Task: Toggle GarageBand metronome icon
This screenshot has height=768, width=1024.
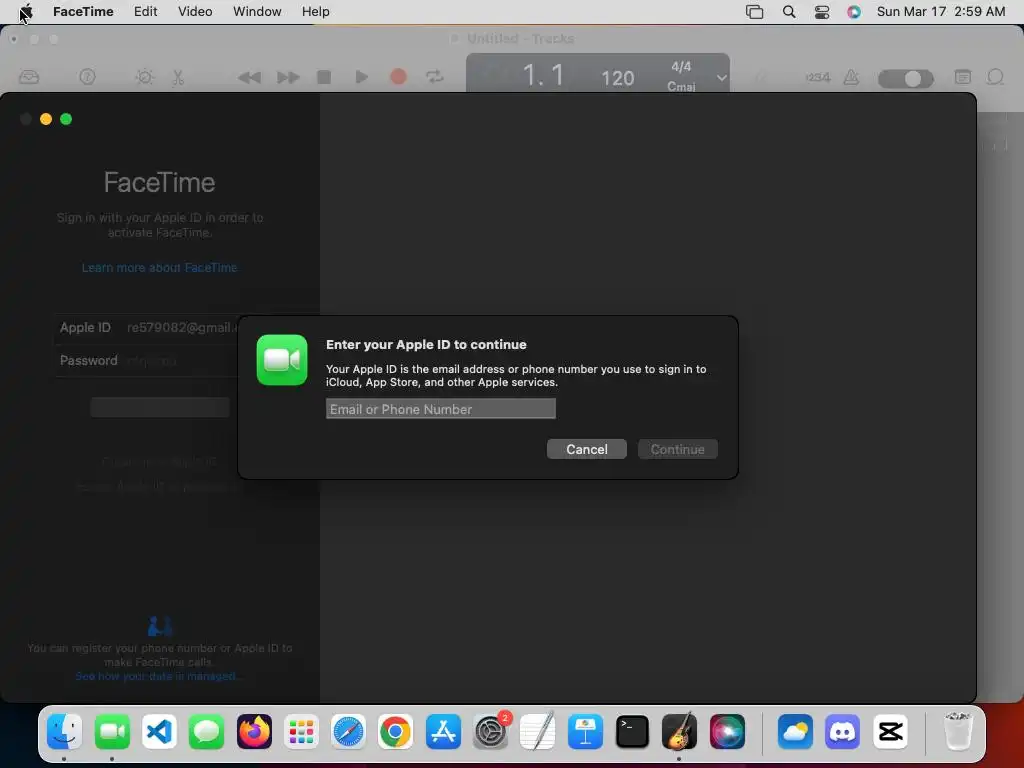Action: click(851, 77)
